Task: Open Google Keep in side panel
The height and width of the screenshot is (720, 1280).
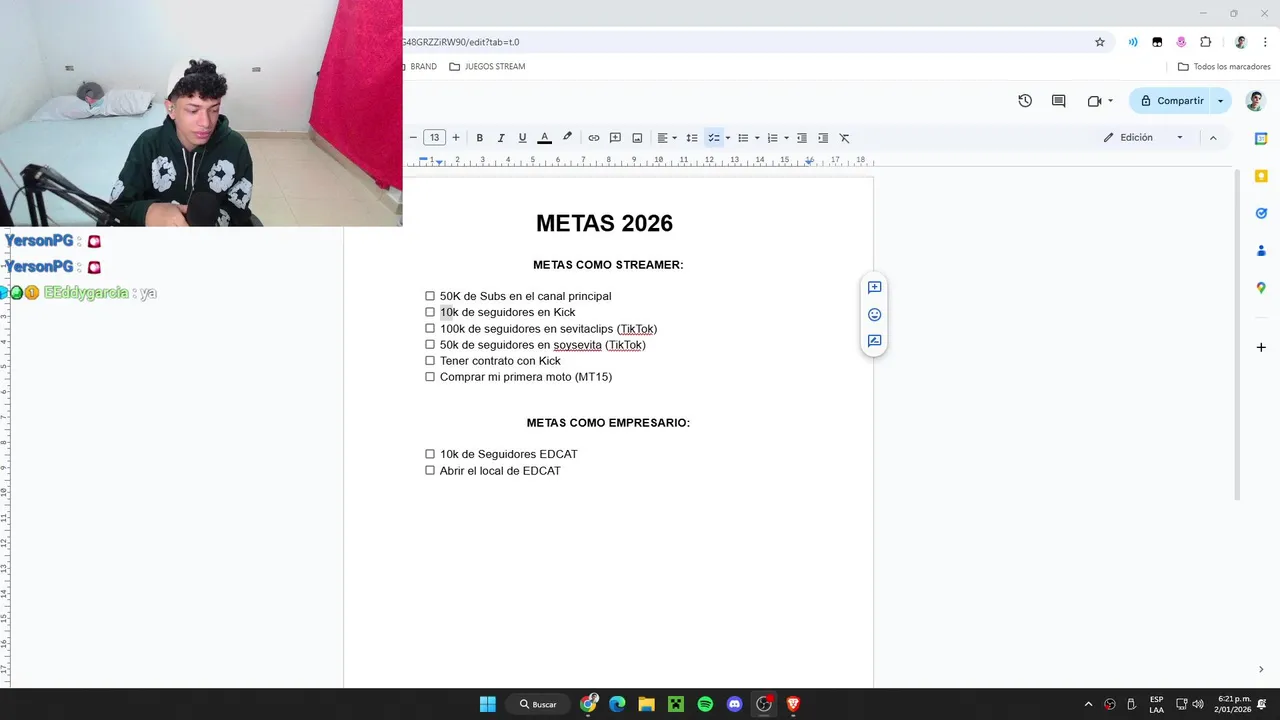Action: pos(1261,176)
